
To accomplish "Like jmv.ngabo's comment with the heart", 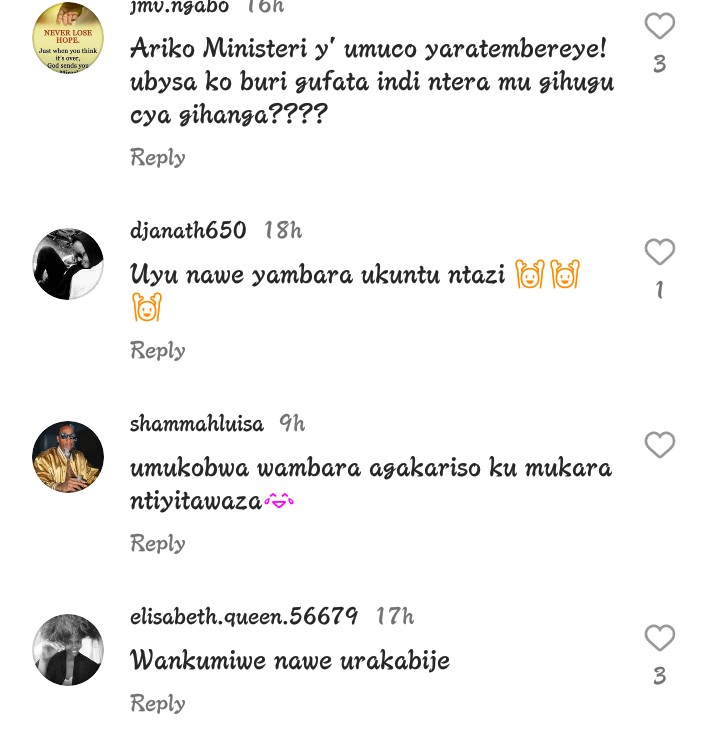I will tap(659, 25).
